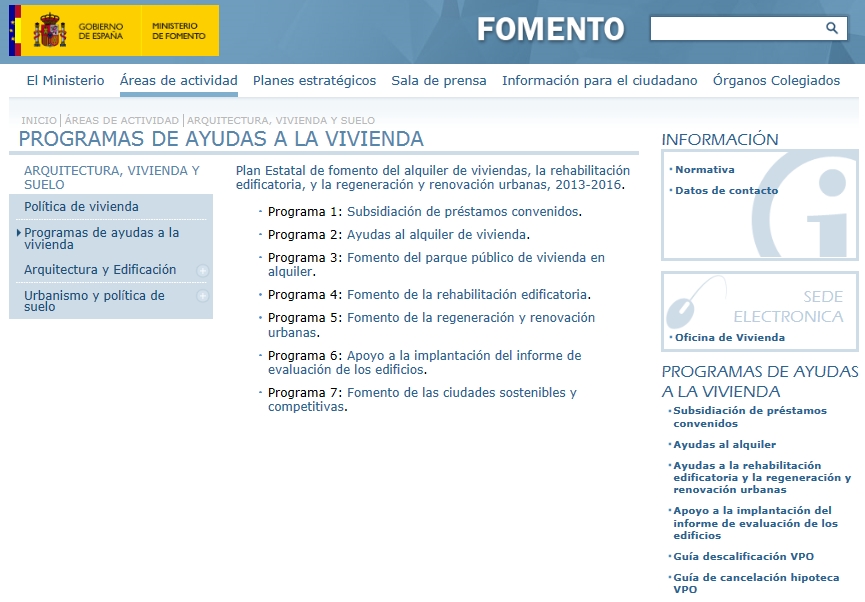Open right-panel Ayudas al alquiler link

point(724,445)
